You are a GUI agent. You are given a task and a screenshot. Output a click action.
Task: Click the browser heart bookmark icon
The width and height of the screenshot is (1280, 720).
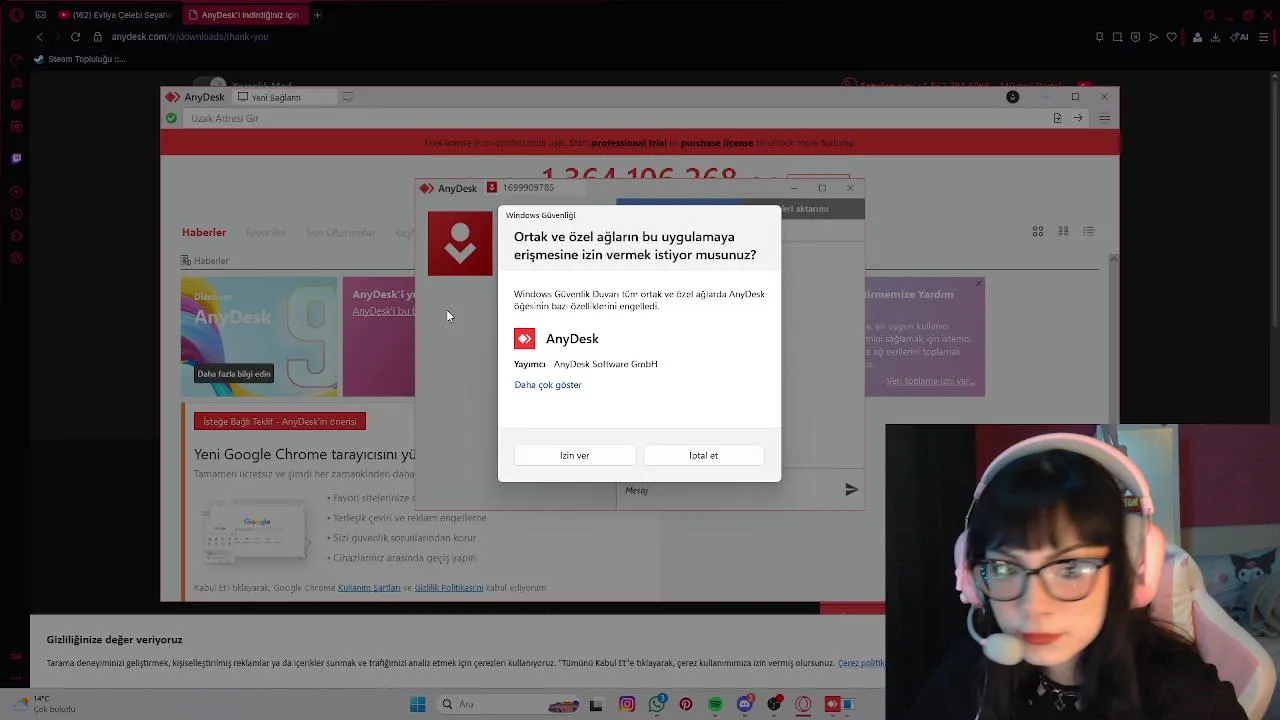coord(1171,37)
